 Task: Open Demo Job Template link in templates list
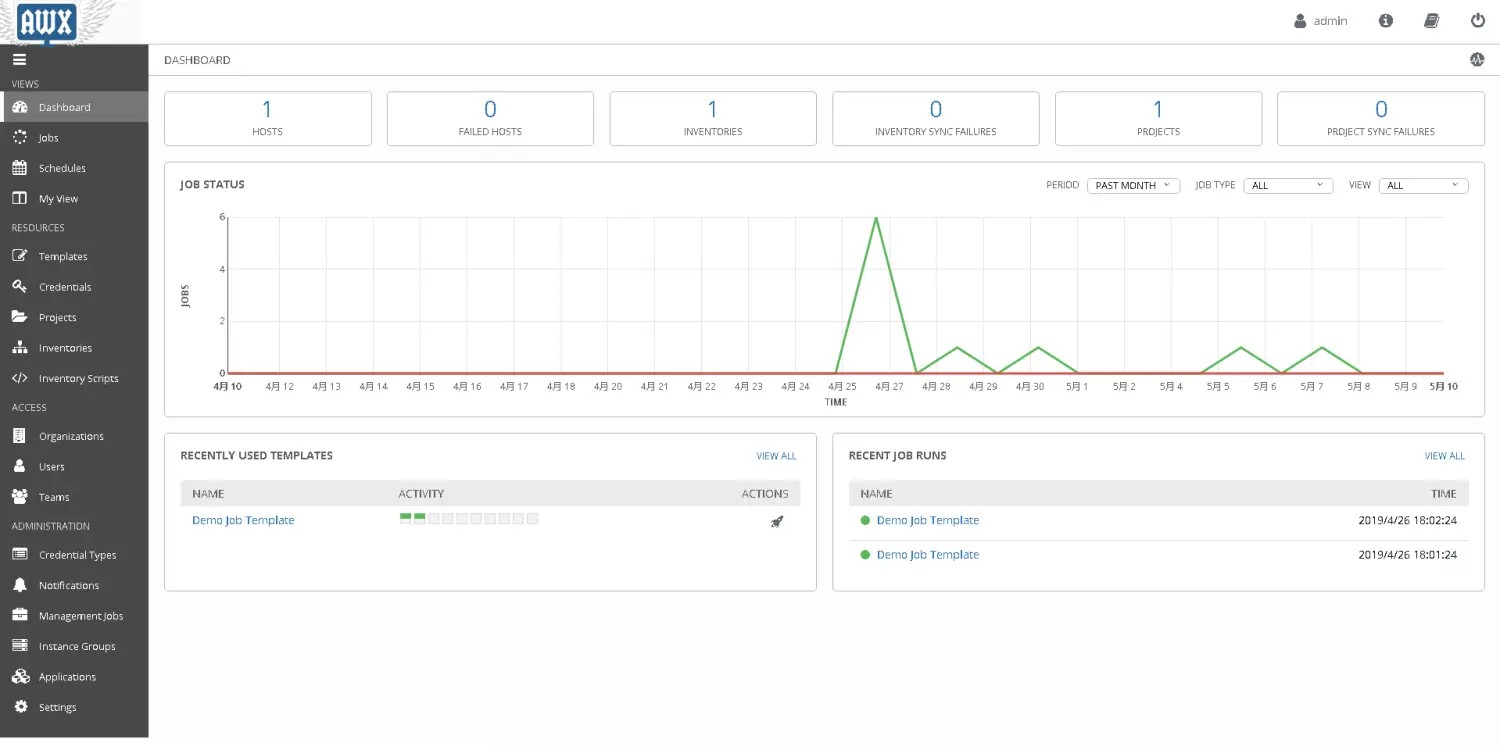[243, 521]
